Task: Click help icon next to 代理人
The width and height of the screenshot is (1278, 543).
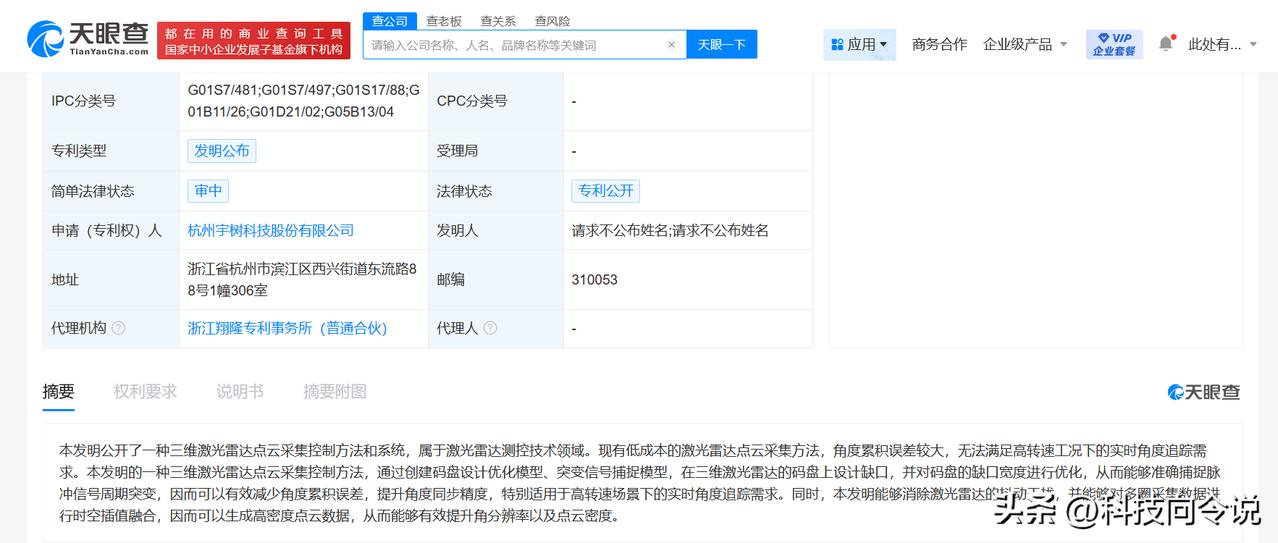Action: pyautogui.click(x=490, y=328)
